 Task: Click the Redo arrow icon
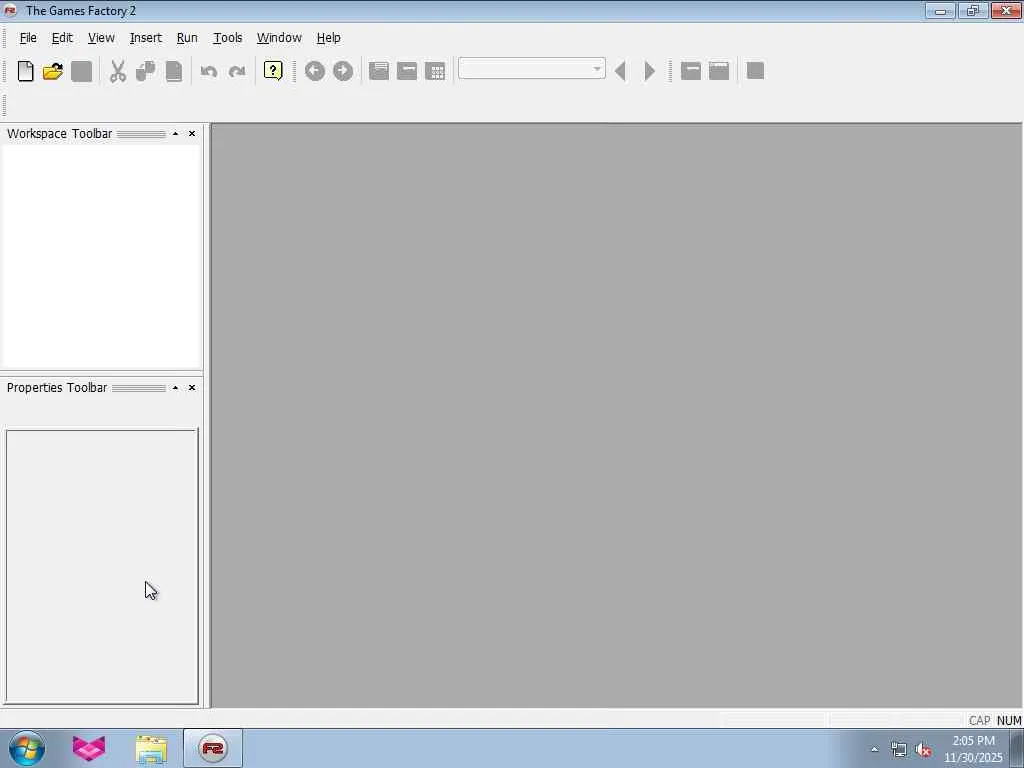(237, 71)
